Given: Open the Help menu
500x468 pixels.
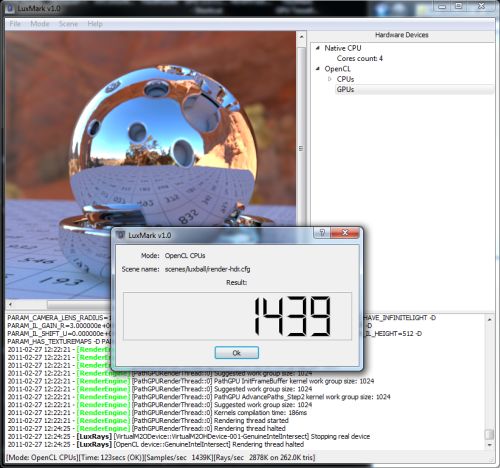Looking at the screenshot, I should [x=95, y=24].
